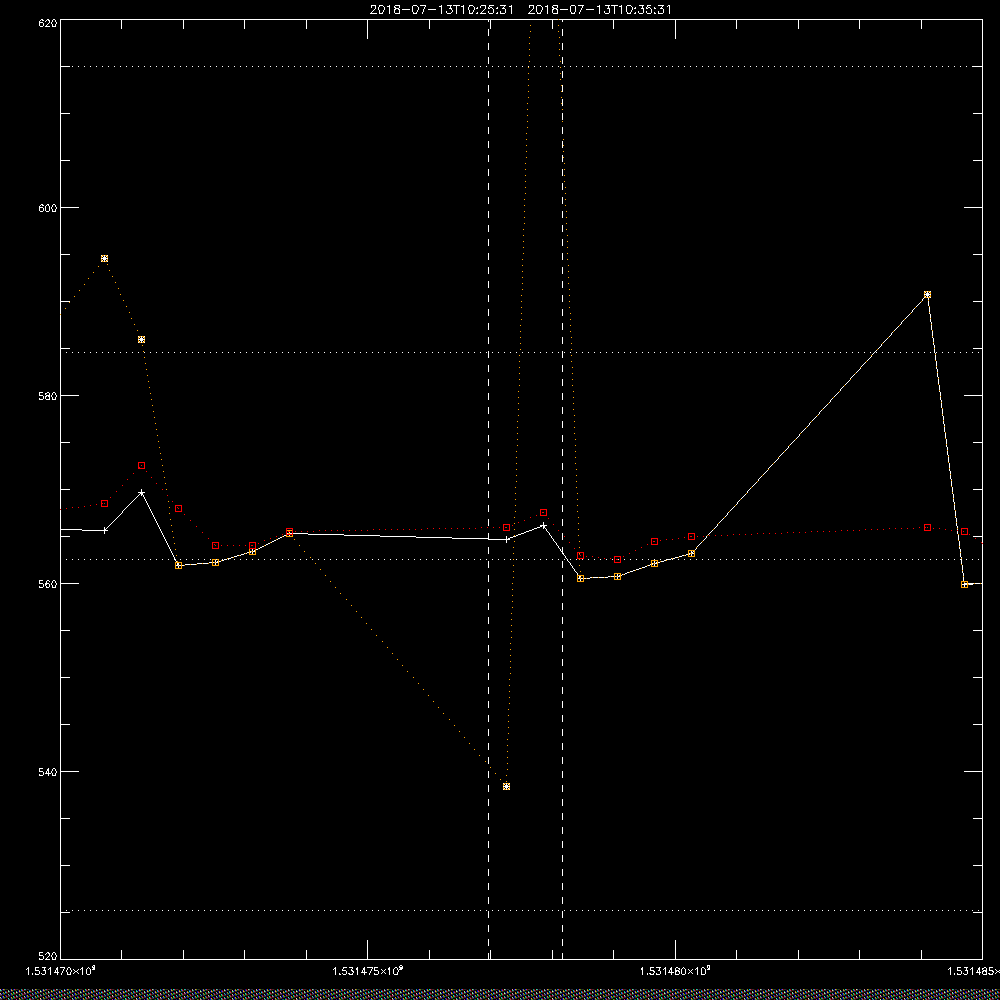
Task: Select the 560 y-axis label
Action: click(48, 584)
